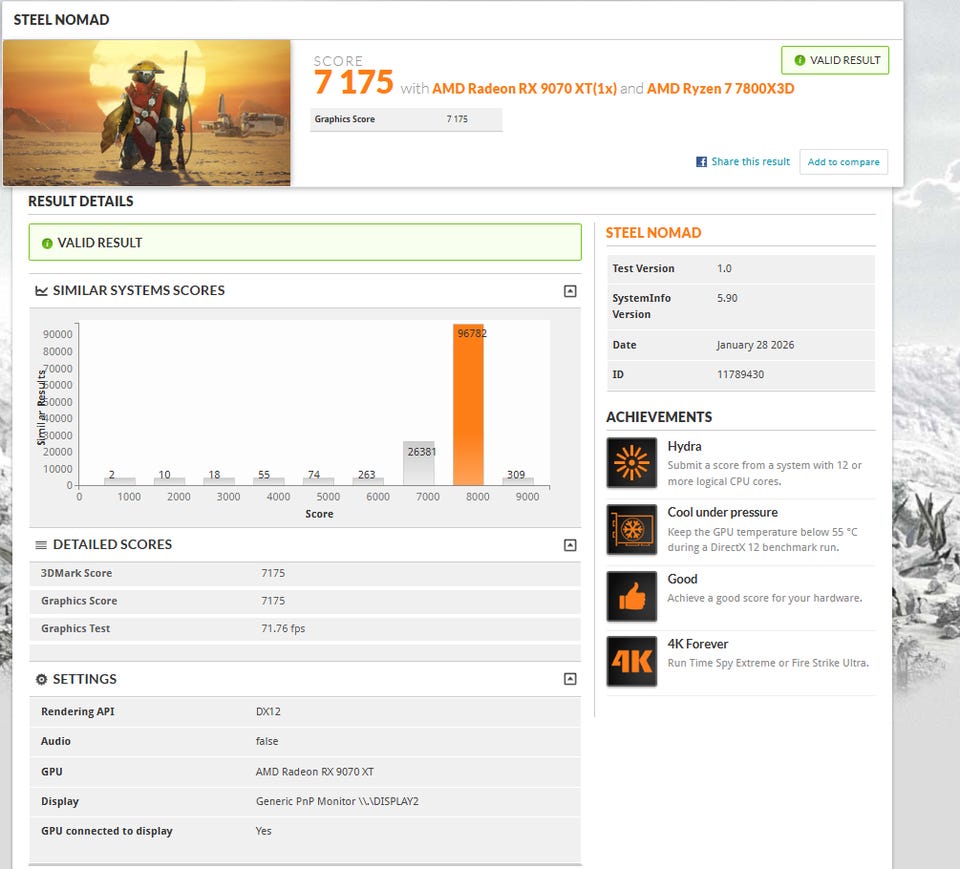Click the Cool under pressure achievement icon
Viewport: 960px width, 869px height.
click(x=631, y=529)
